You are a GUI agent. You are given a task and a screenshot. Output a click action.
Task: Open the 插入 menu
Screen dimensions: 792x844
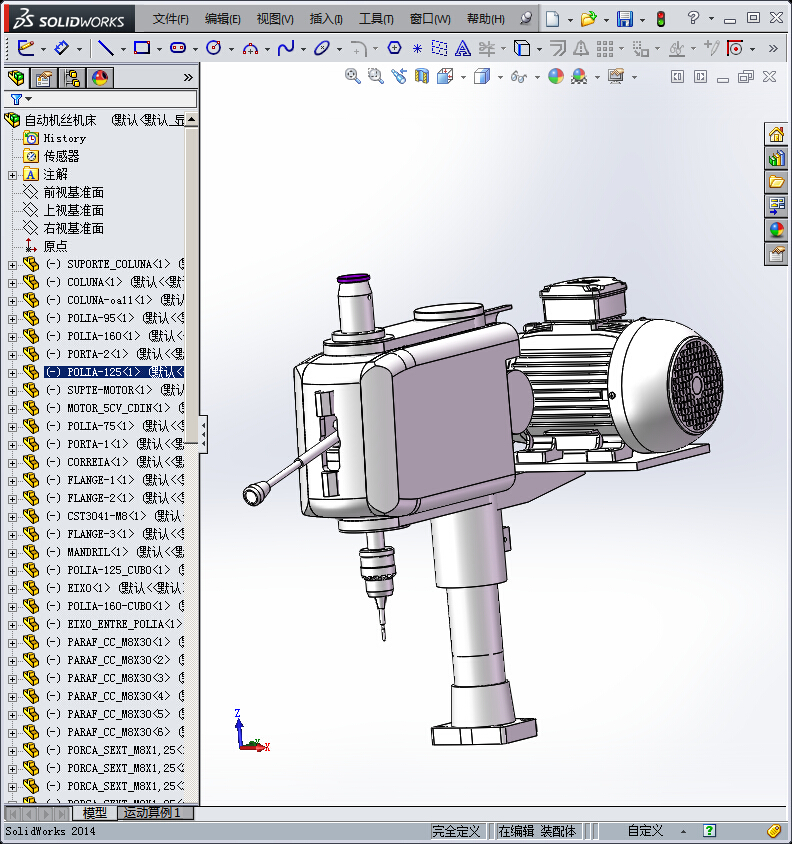coord(326,19)
